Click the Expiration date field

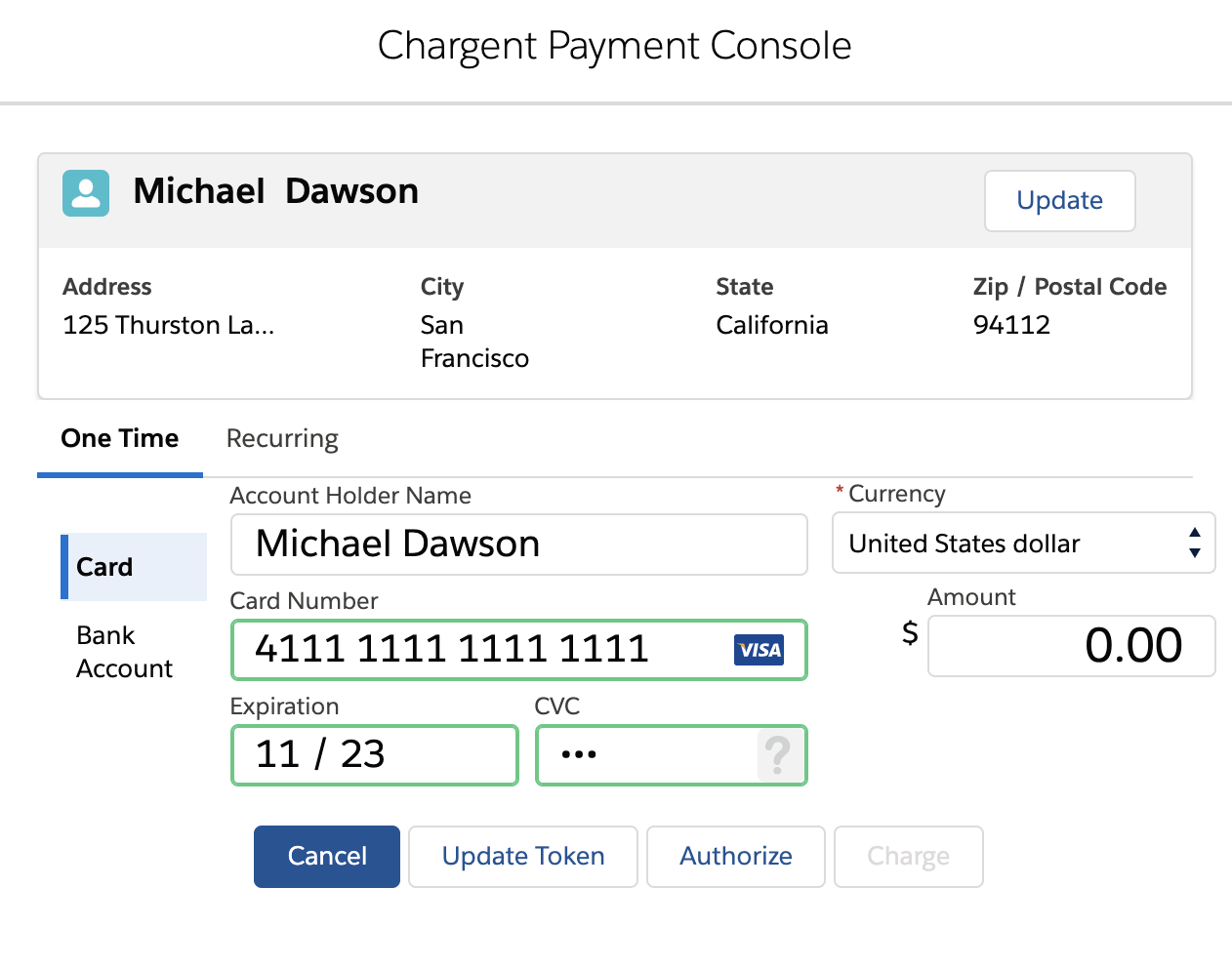(374, 754)
